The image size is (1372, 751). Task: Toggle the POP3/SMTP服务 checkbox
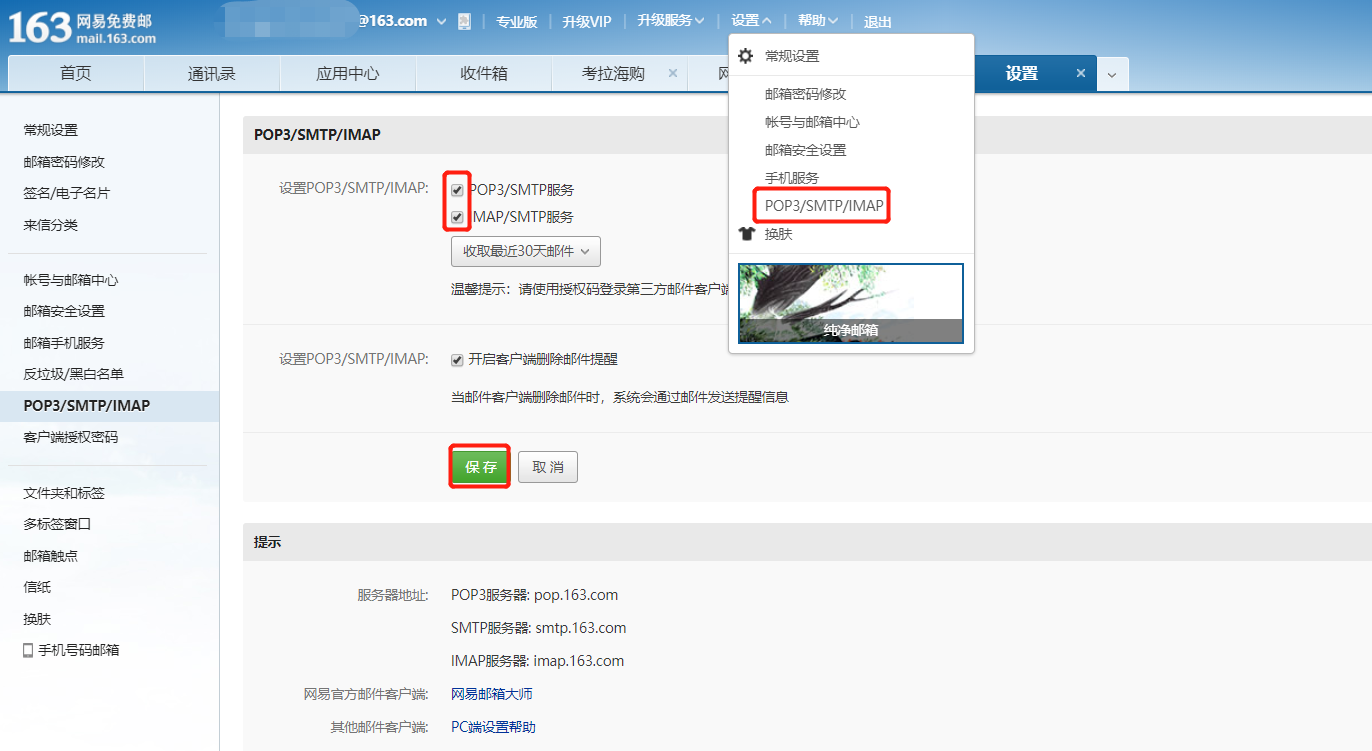(x=457, y=190)
